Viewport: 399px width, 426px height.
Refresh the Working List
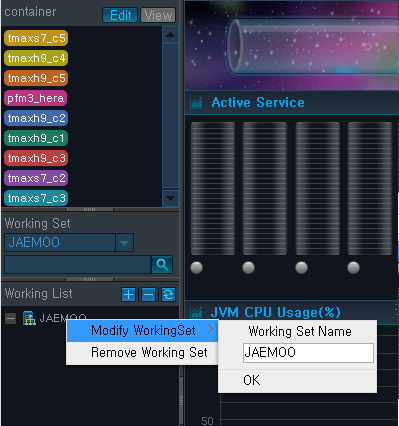pyautogui.click(x=168, y=295)
